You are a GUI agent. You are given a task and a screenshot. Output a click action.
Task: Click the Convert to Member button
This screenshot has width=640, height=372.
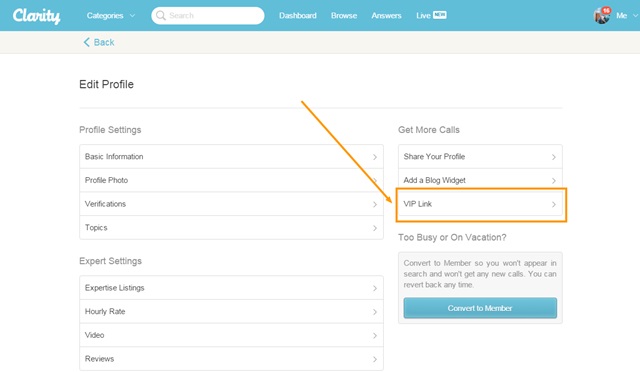pos(480,308)
